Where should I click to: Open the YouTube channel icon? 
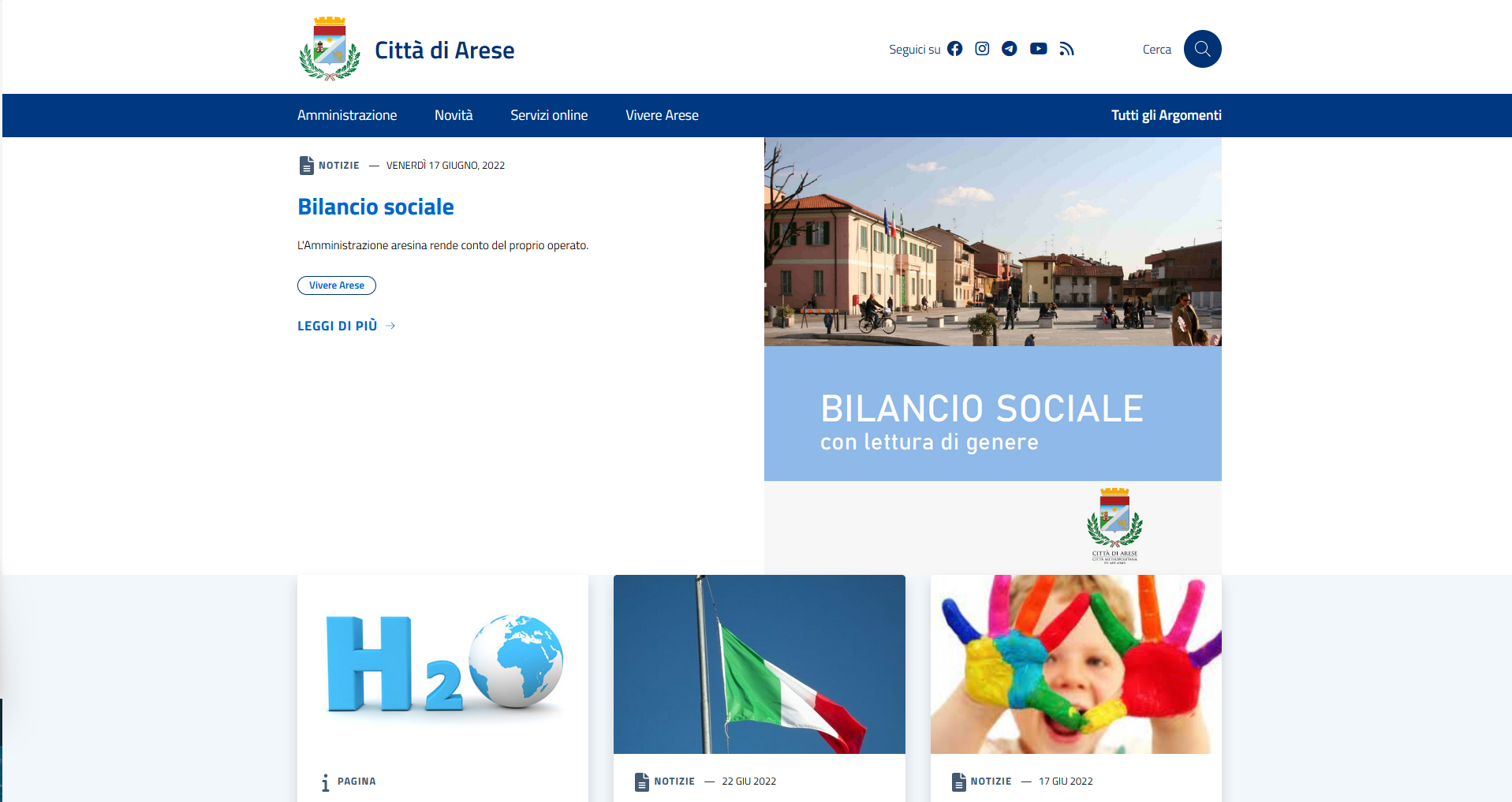[1038, 49]
